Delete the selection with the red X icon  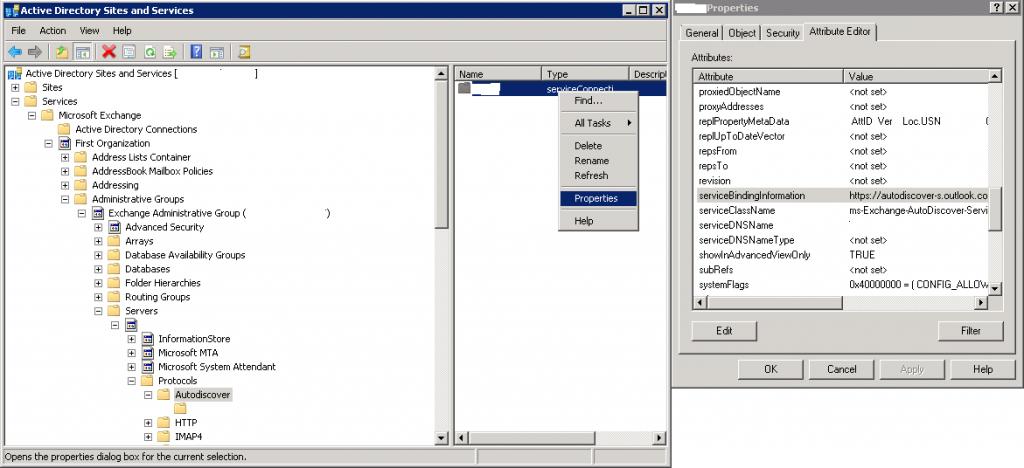point(109,52)
